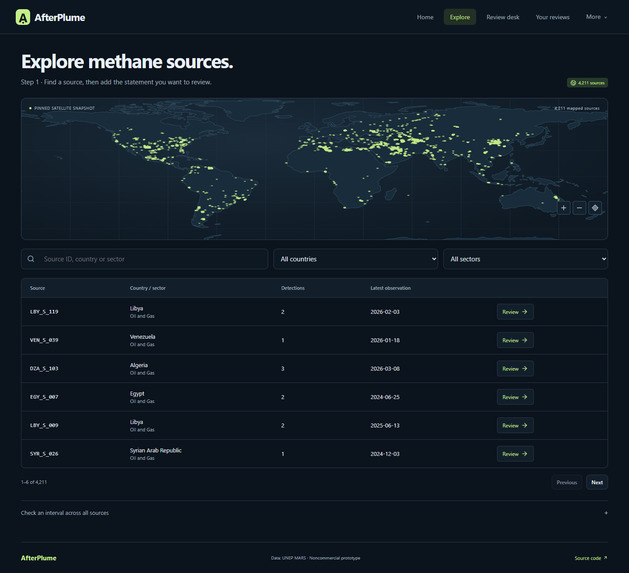Open Your reviews page

click(552, 17)
